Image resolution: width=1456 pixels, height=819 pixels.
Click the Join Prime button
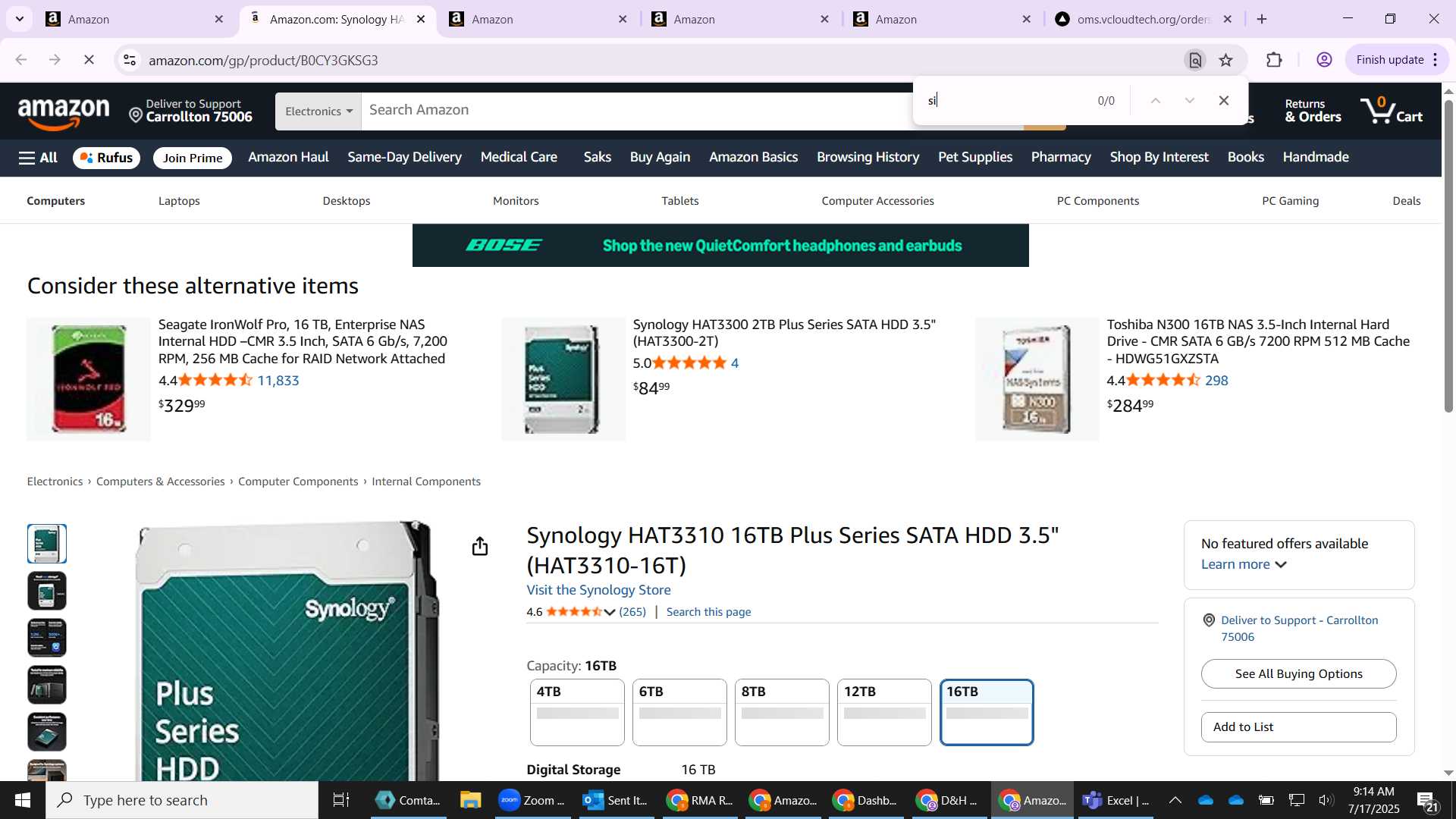click(x=193, y=158)
